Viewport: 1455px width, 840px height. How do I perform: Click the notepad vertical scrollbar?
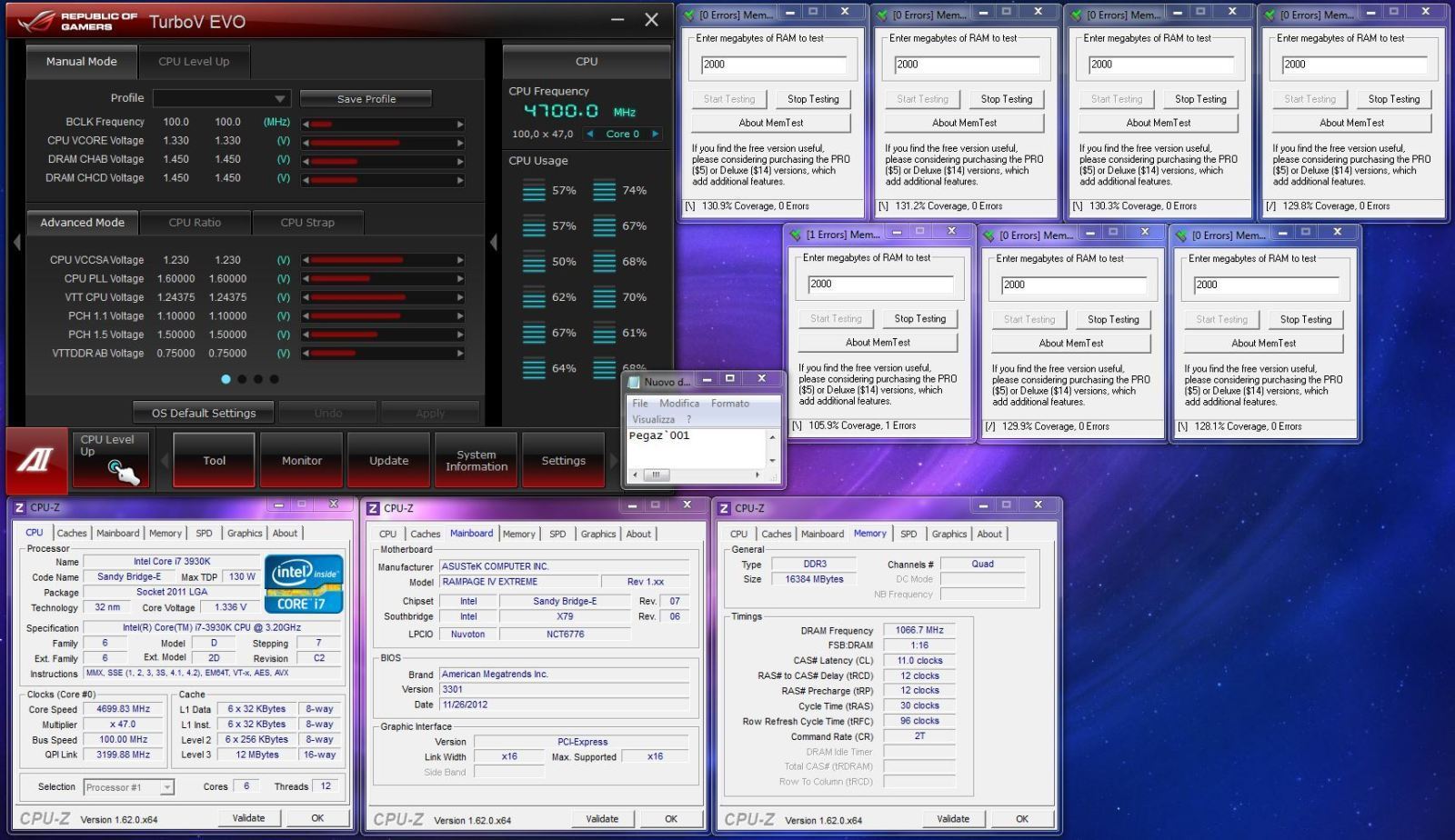(x=773, y=447)
